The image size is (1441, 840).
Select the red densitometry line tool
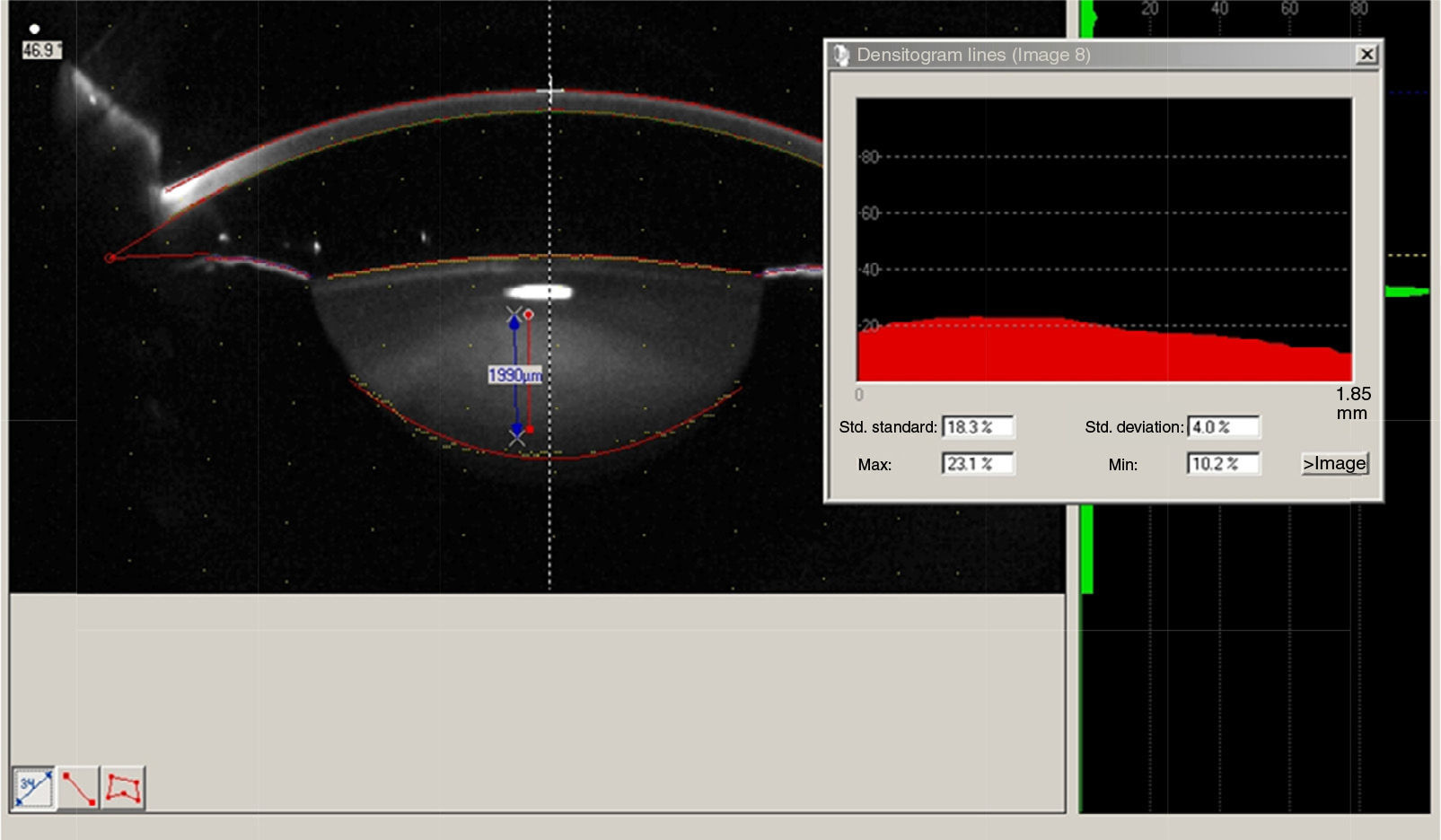(x=79, y=789)
